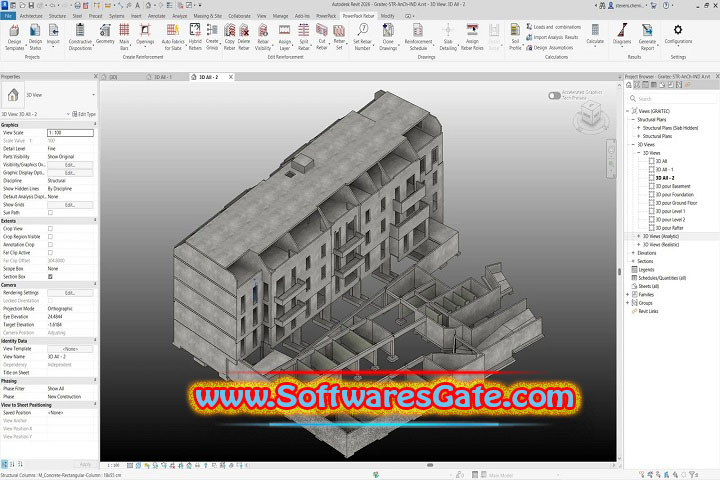This screenshot has width=720, height=480.
Task: Open Rebar Visibility tool
Action: click(263, 37)
